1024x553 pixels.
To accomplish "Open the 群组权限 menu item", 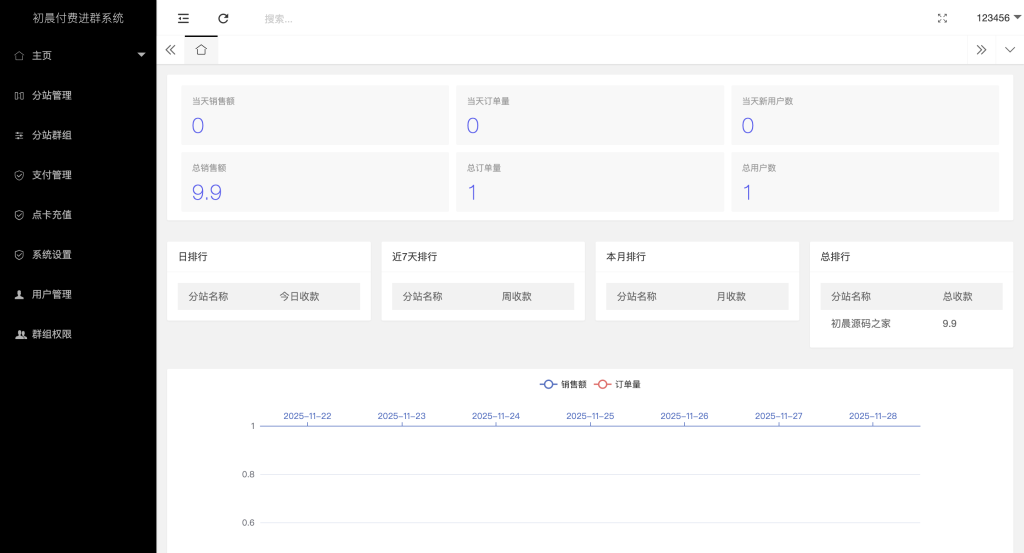I will coord(78,334).
